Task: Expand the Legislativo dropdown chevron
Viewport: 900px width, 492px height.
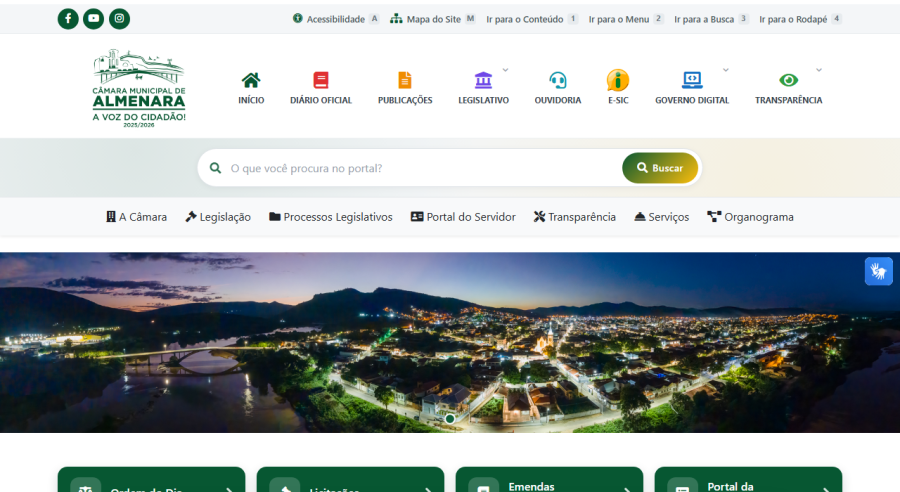Action: click(505, 70)
